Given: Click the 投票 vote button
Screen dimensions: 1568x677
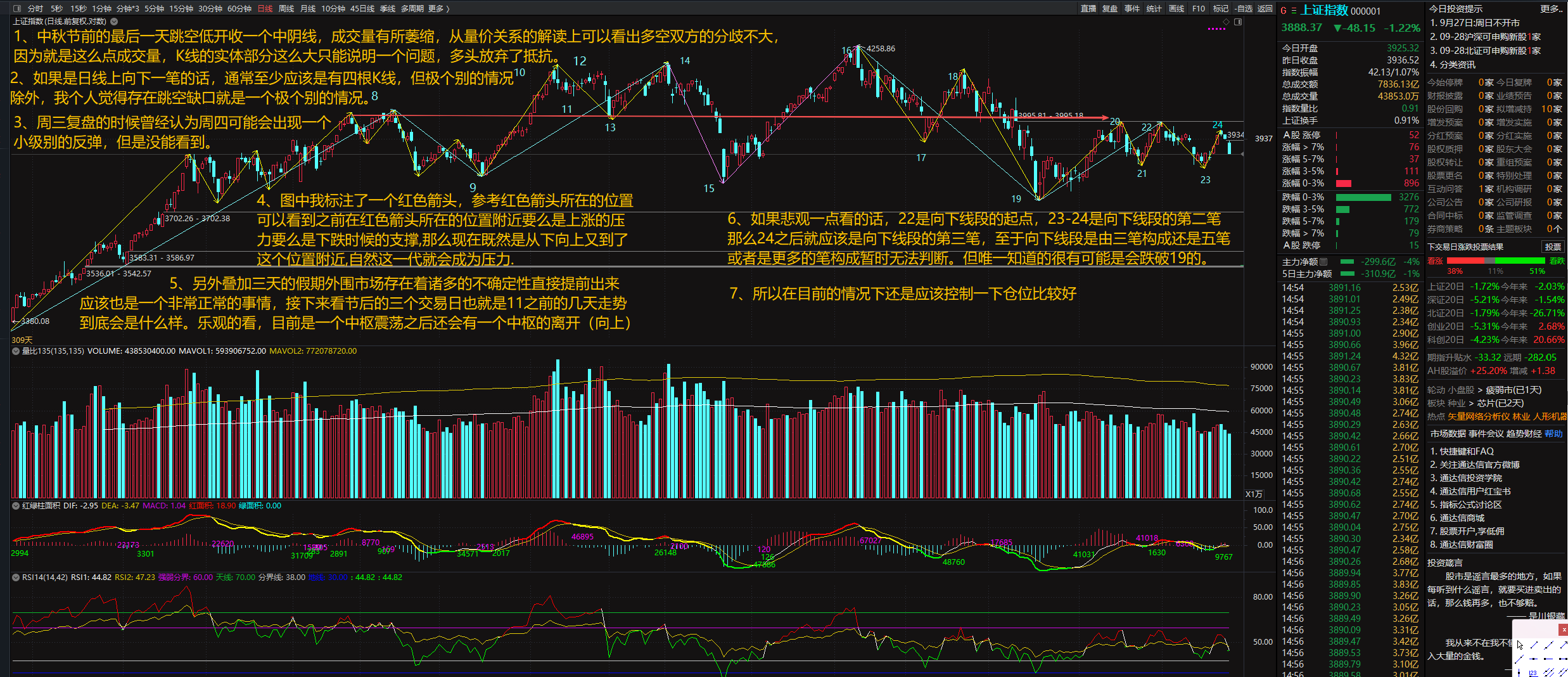Looking at the screenshot, I should [x=1553, y=247].
